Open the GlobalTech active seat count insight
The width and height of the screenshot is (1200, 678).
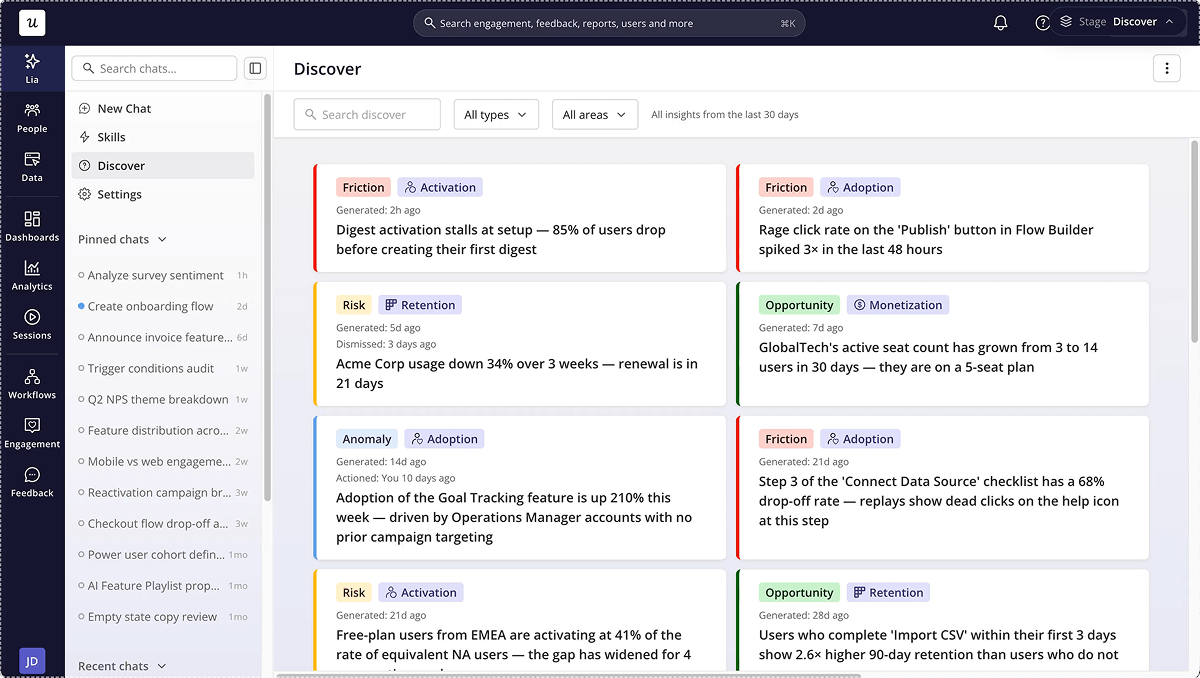coord(943,344)
